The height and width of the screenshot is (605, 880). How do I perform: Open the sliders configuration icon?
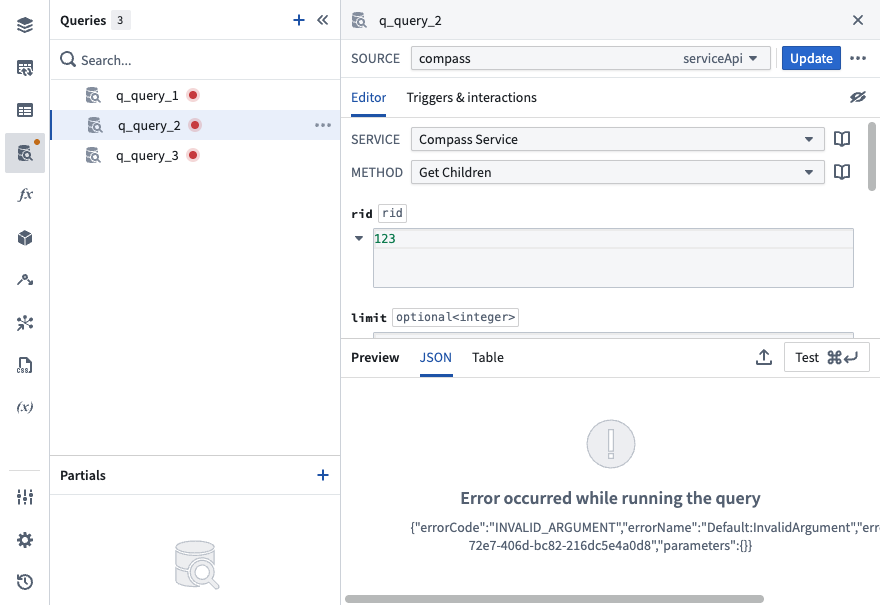tap(25, 497)
